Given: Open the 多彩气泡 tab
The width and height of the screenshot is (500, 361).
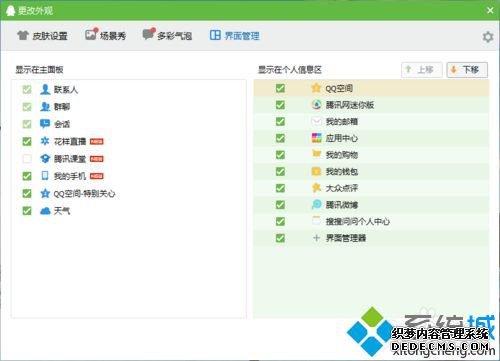Looking at the screenshot, I should pos(167,35).
